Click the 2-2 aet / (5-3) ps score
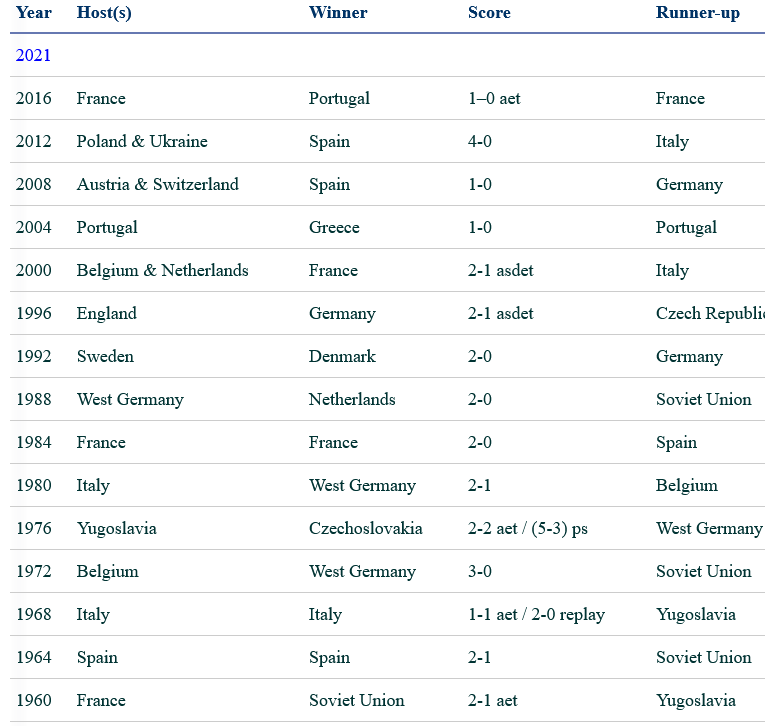The height and width of the screenshot is (726, 765). (x=528, y=529)
